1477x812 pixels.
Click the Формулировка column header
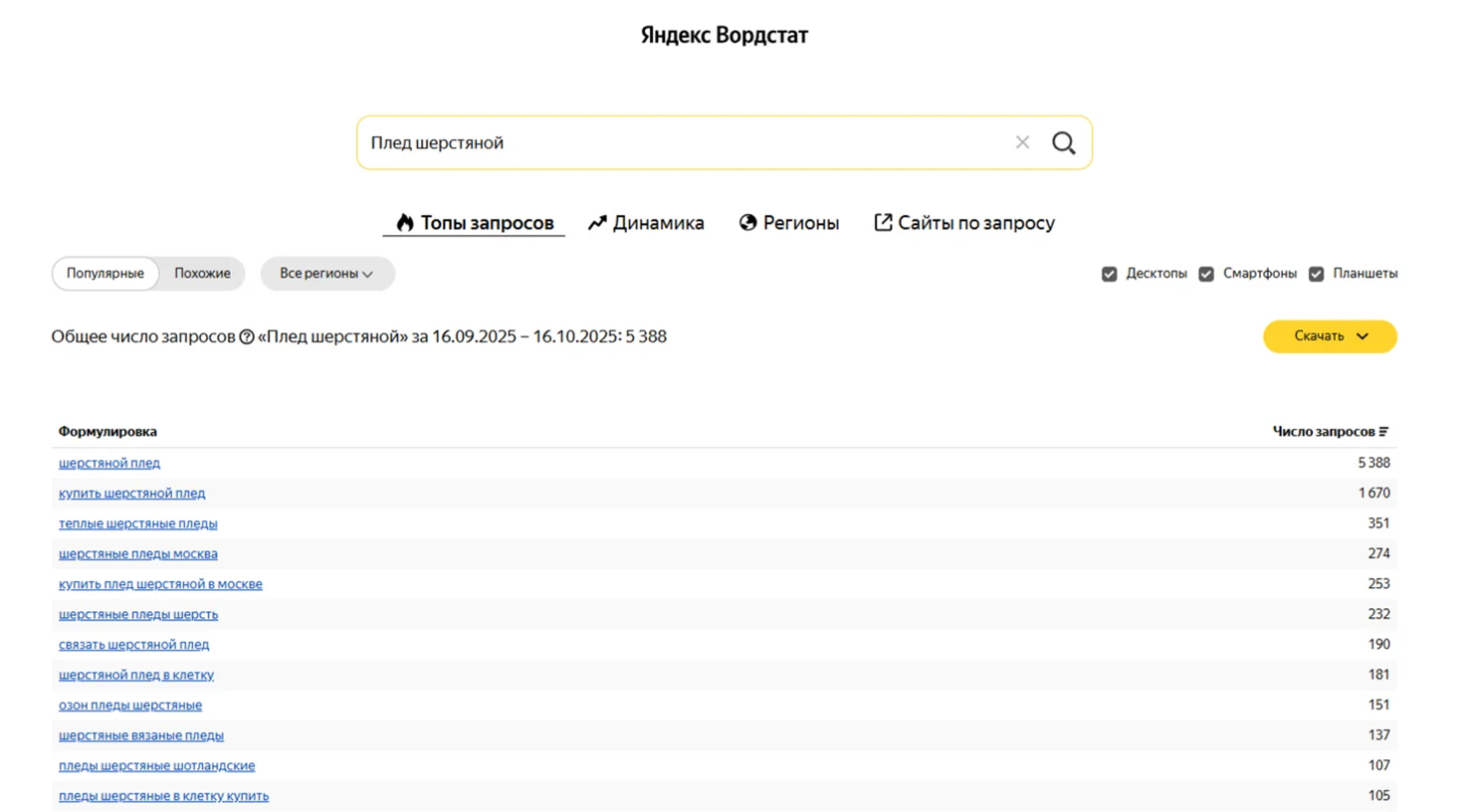tap(107, 432)
